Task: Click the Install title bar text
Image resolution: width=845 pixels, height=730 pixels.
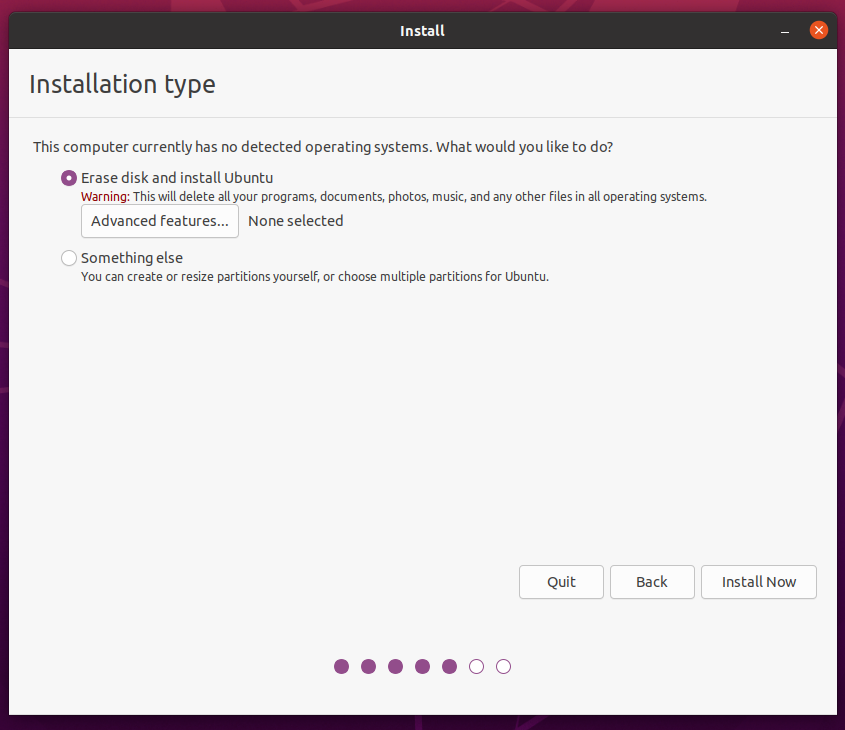Action: click(x=422, y=30)
